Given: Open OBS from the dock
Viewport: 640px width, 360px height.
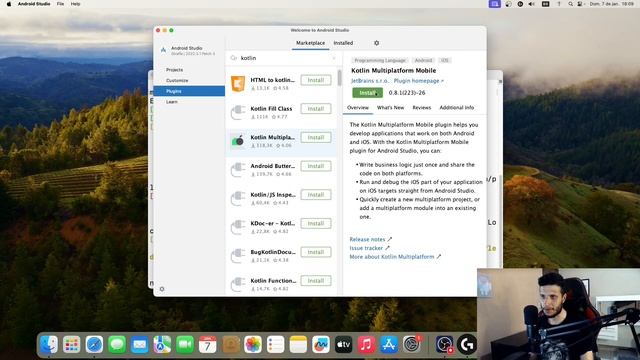Looking at the screenshot, I should [x=444, y=344].
